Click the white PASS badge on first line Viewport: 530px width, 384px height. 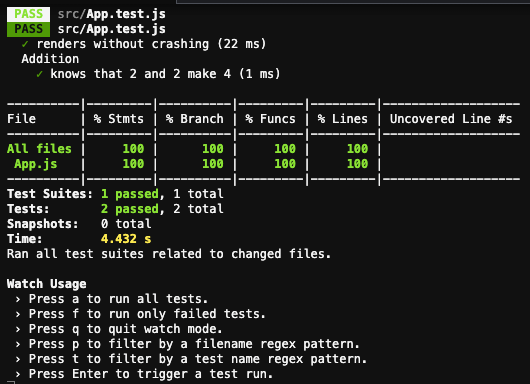pyautogui.click(x=28, y=14)
